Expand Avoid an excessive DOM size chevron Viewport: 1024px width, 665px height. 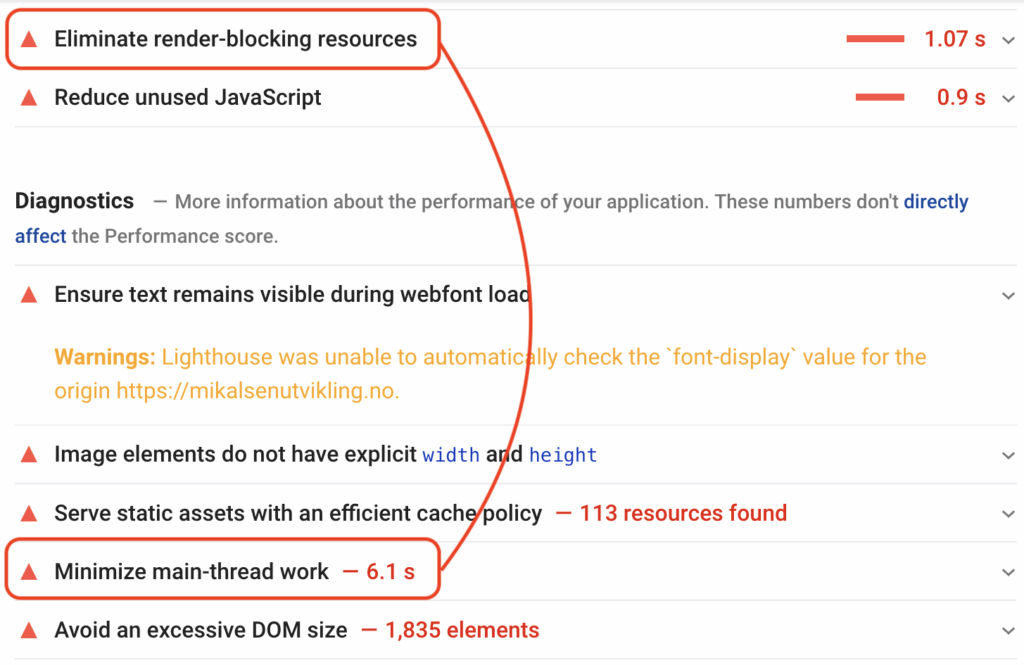(1007, 631)
